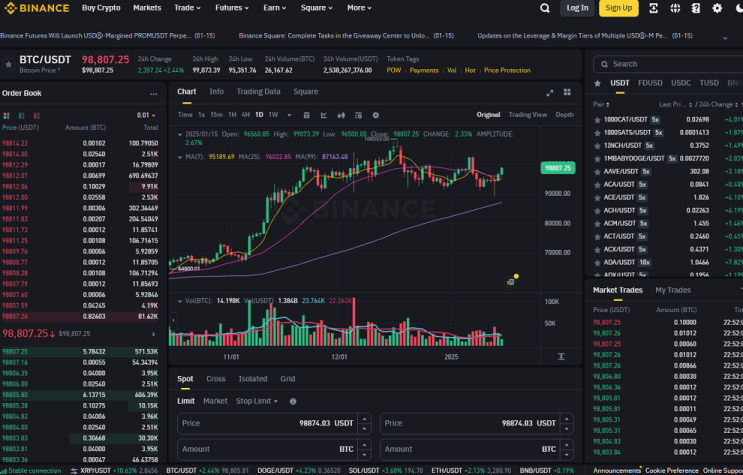Viewport: 743px width, 475px height.
Task: Click the Sign Up button
Action: point(618,8)
